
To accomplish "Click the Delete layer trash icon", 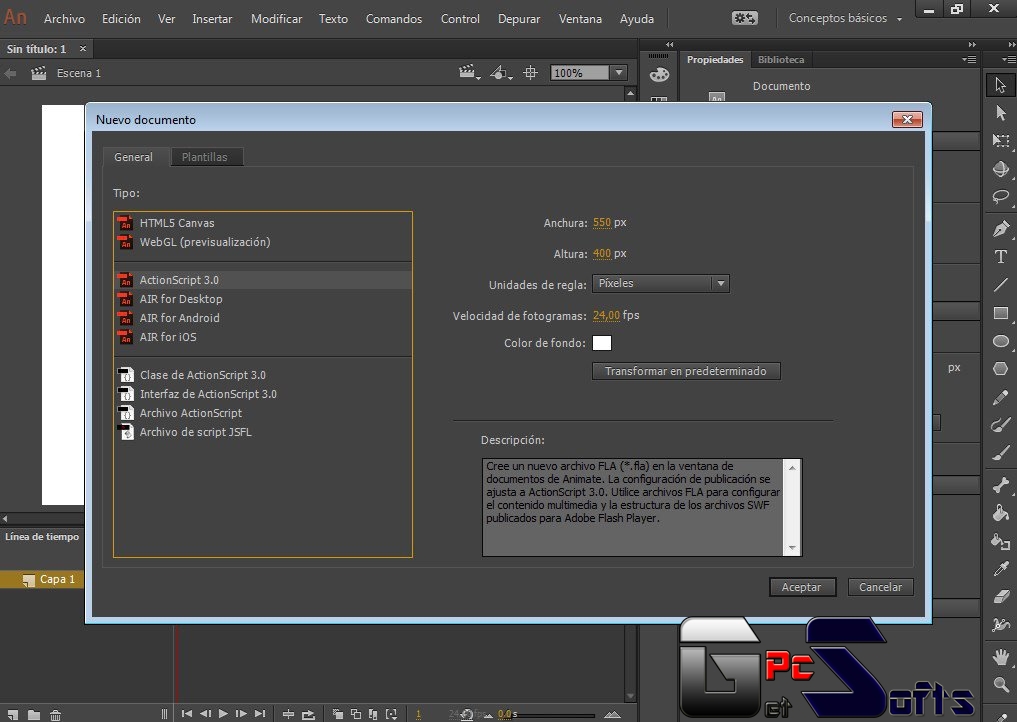I will [x=55, y=715].
